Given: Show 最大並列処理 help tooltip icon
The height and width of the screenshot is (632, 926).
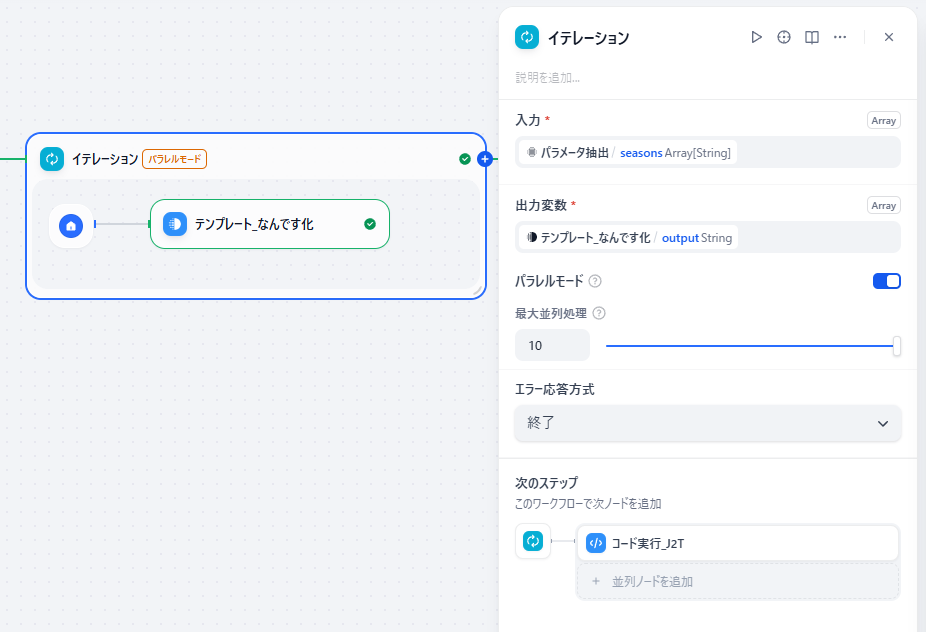Looking at the screenshot, I should pos(599,313).
